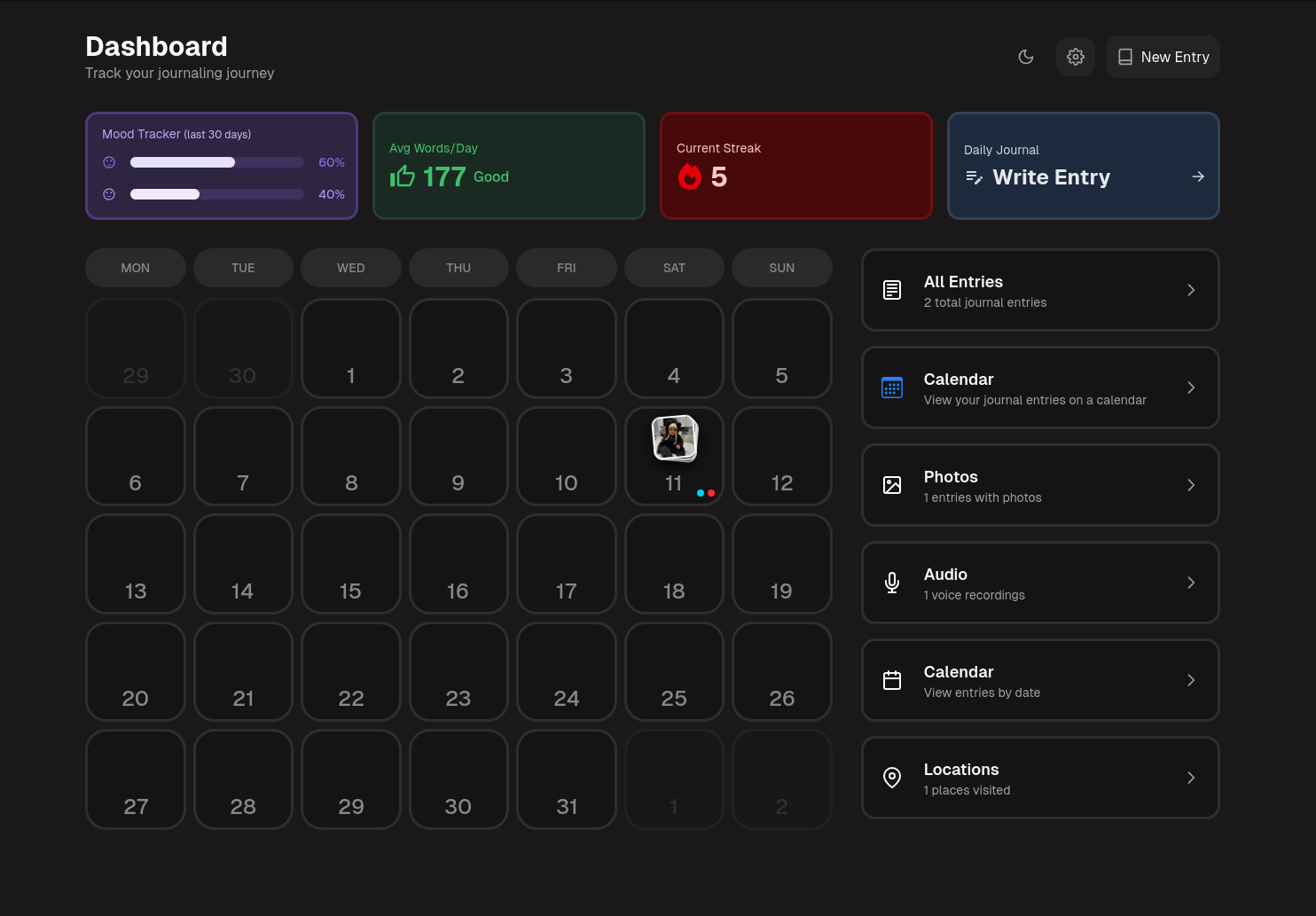Click the Locations map pin icon

(x=892, y=778)
